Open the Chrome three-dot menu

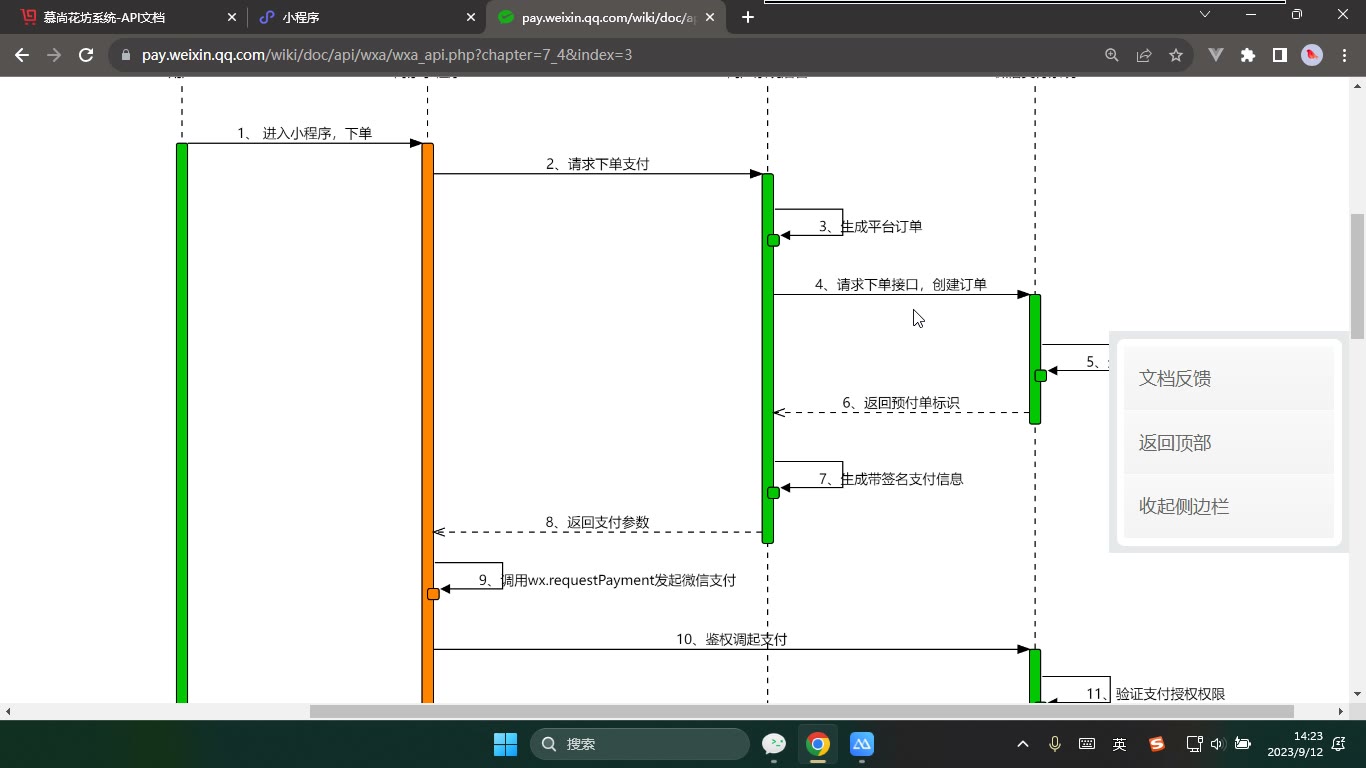(1343, 55)
